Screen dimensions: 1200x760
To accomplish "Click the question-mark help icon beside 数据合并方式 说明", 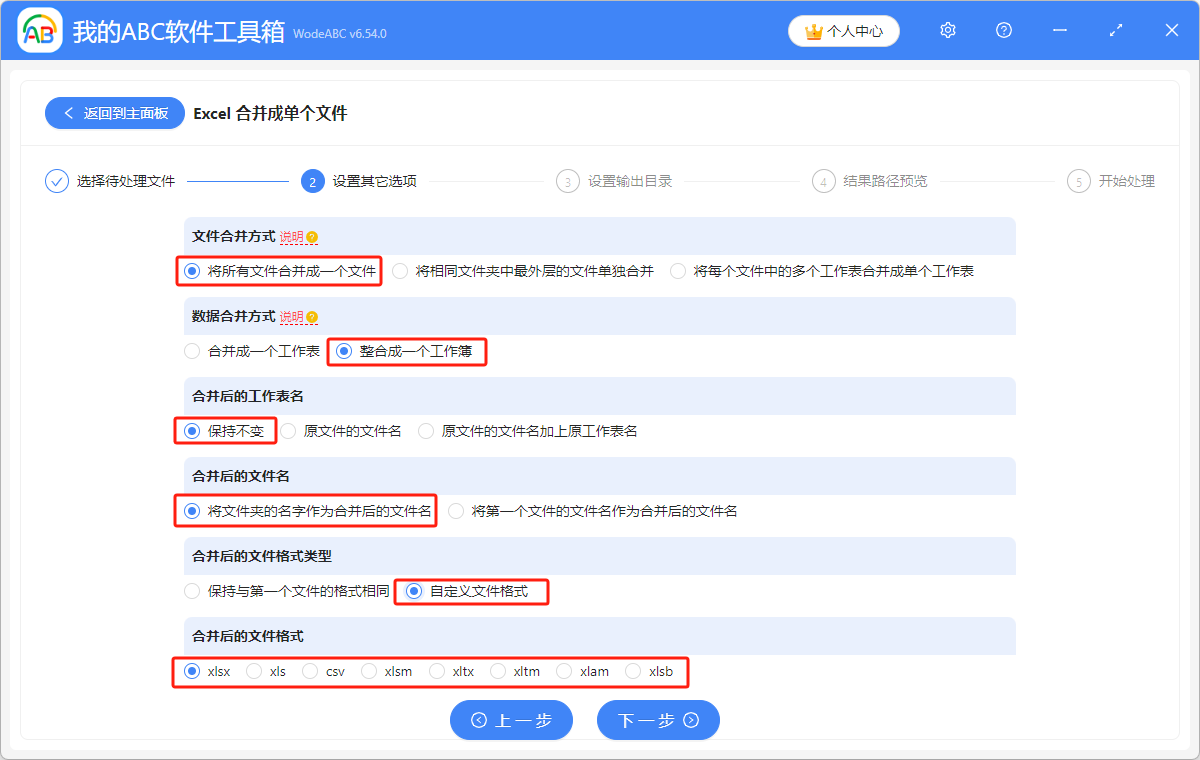I will click(311, 314).
